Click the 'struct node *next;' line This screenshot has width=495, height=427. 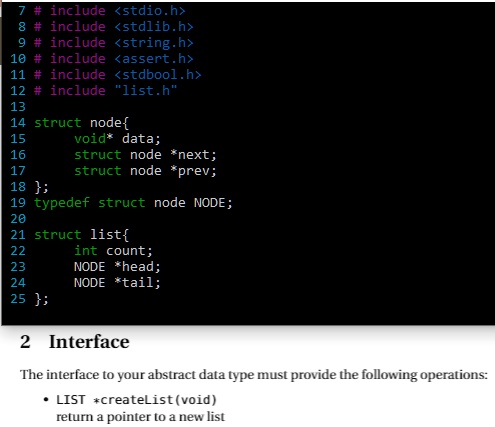point(145,155)
